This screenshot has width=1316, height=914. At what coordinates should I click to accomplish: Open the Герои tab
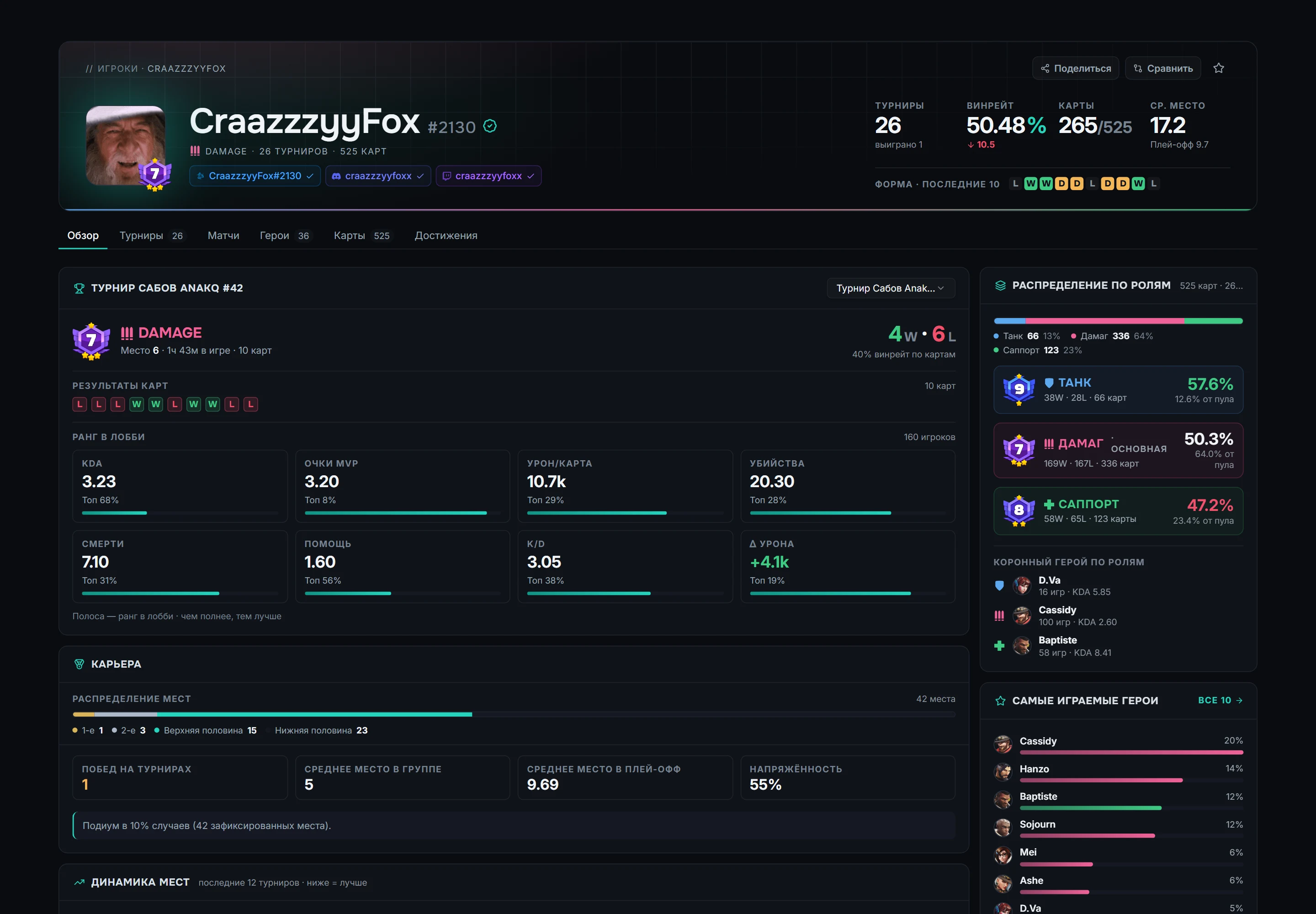pos(285,235)
